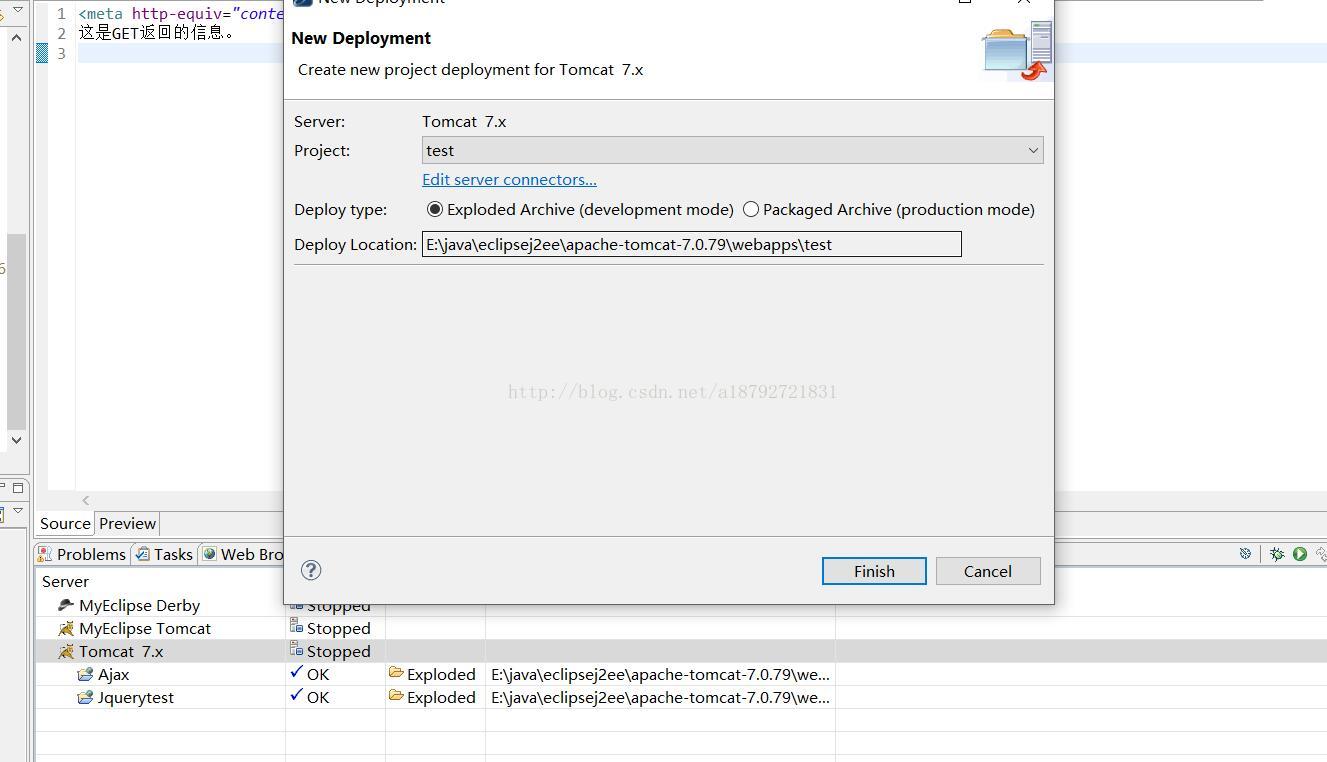
Task: Select the Jquerytest deployment entry
Action: pos(135,697)
